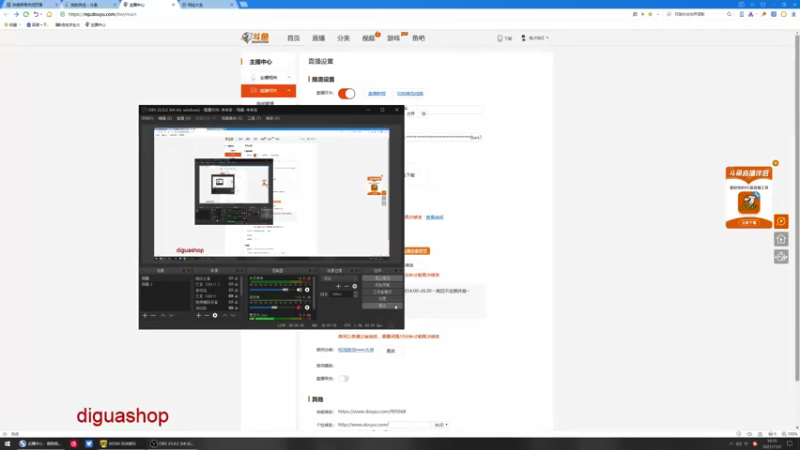
Task: Remove selected source with minus icon in OBS
Action: (x=207, y=315)
